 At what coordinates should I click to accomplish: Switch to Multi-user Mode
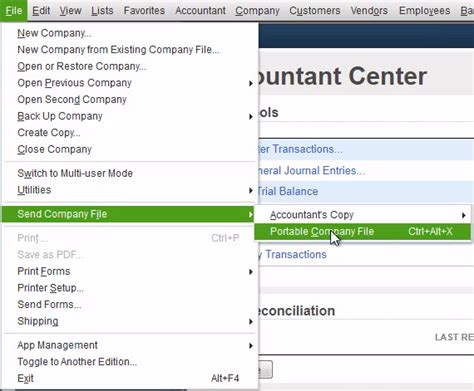click(129, 173)
